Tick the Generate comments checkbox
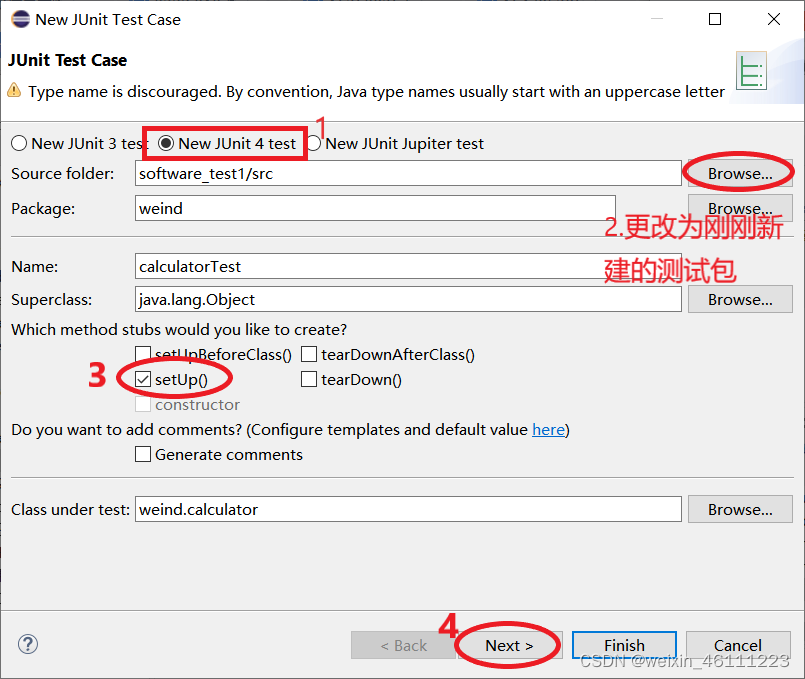 pos(143,454)
